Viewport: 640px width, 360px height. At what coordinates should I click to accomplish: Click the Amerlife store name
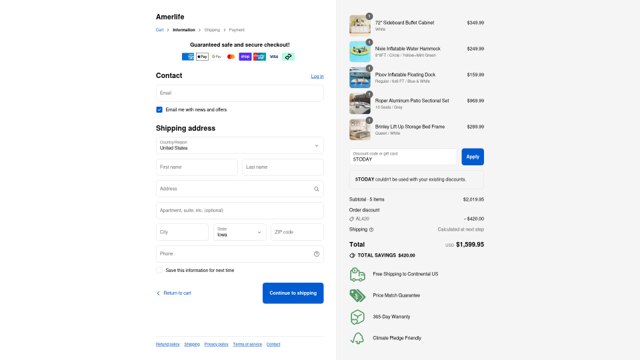pos(170,17)
